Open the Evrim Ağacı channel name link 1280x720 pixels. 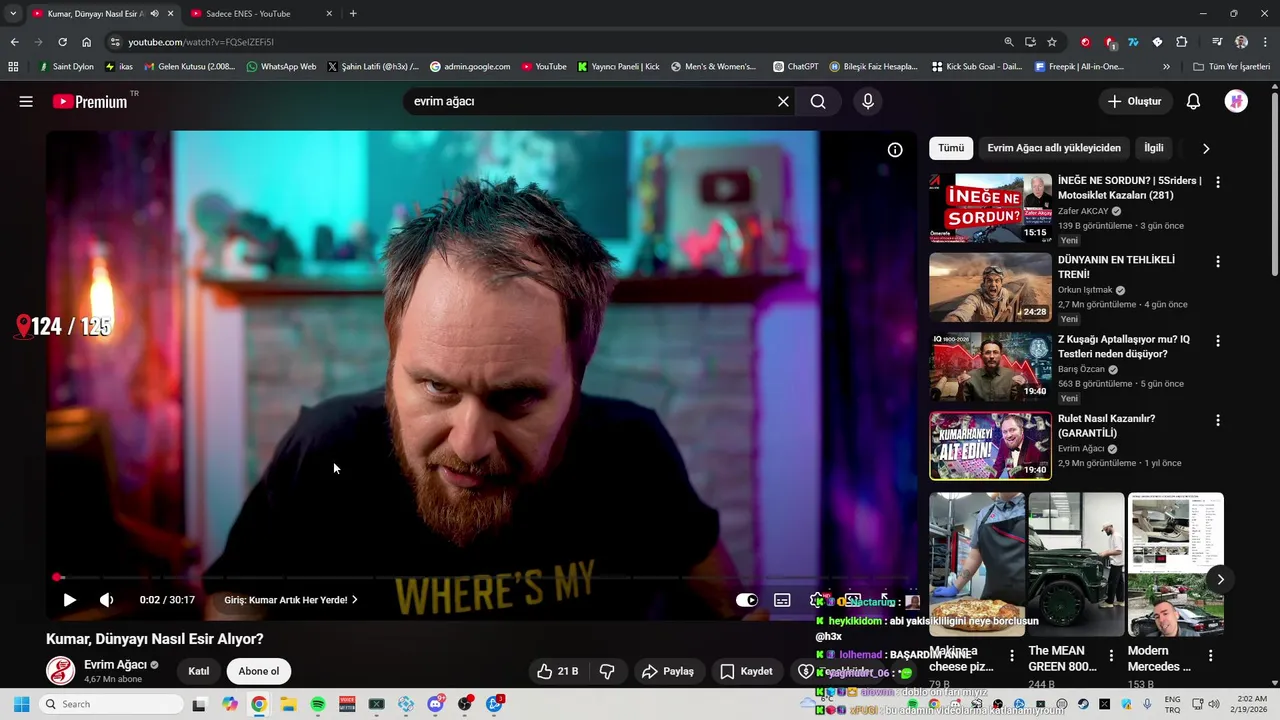[x=115, y=665]
